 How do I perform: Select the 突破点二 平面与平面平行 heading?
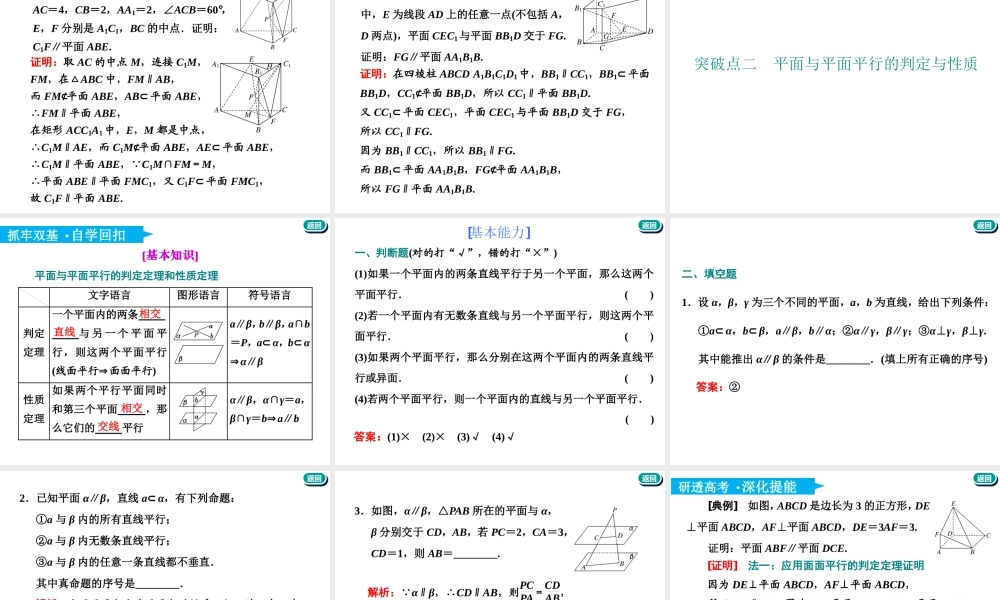[835, 62]
